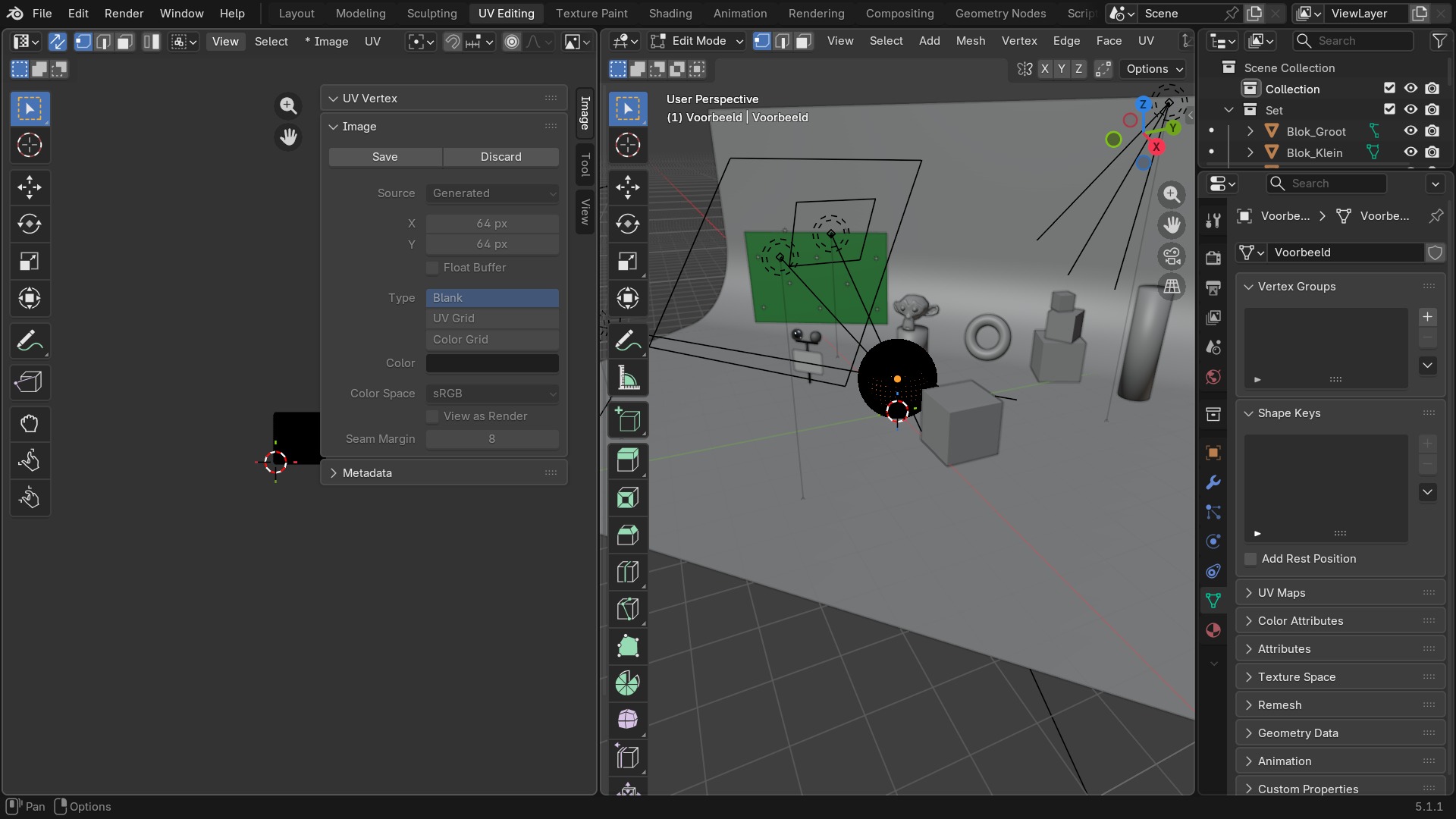Image resolution: width=1456 pixels, height=819 pixels.
Task: Open the Modifiers properties wrench tab
Action: [1213, 482]
